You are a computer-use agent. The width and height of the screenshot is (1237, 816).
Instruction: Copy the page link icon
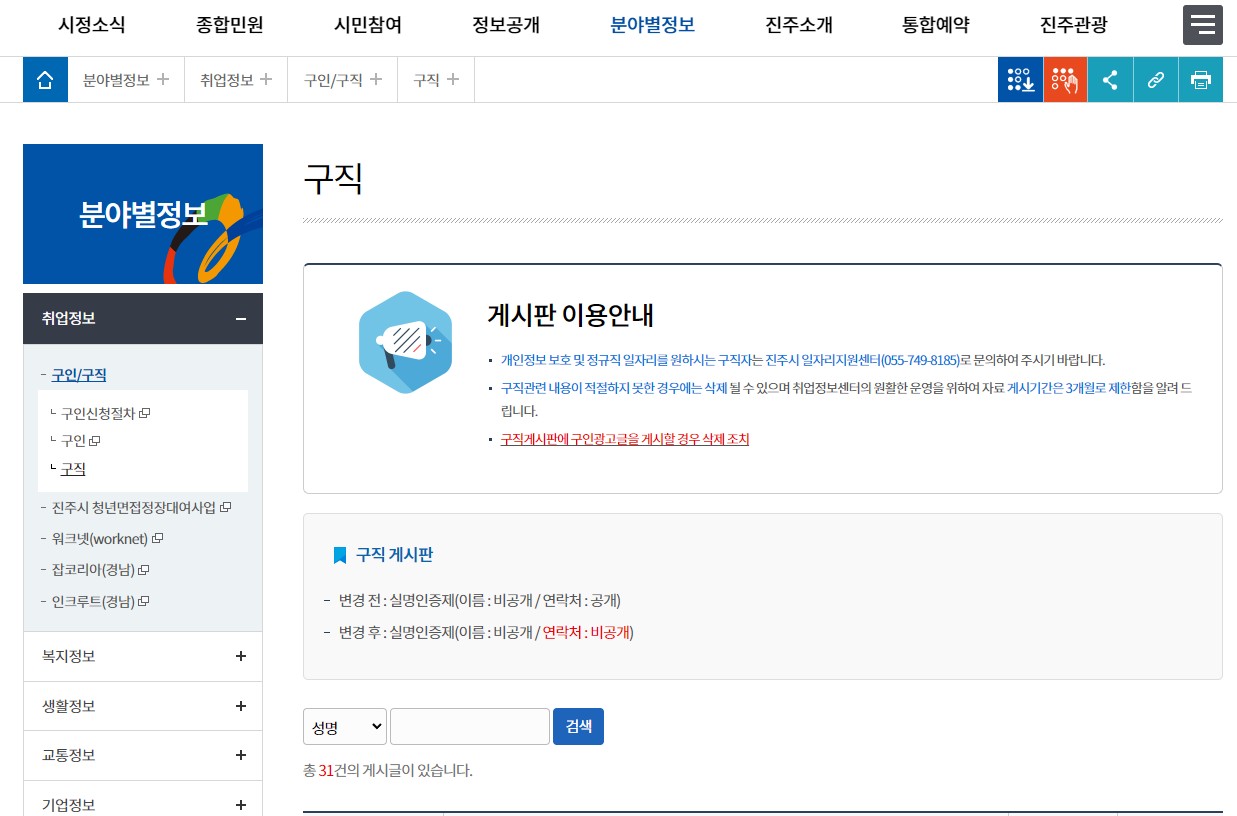(x=1155, y=80)
